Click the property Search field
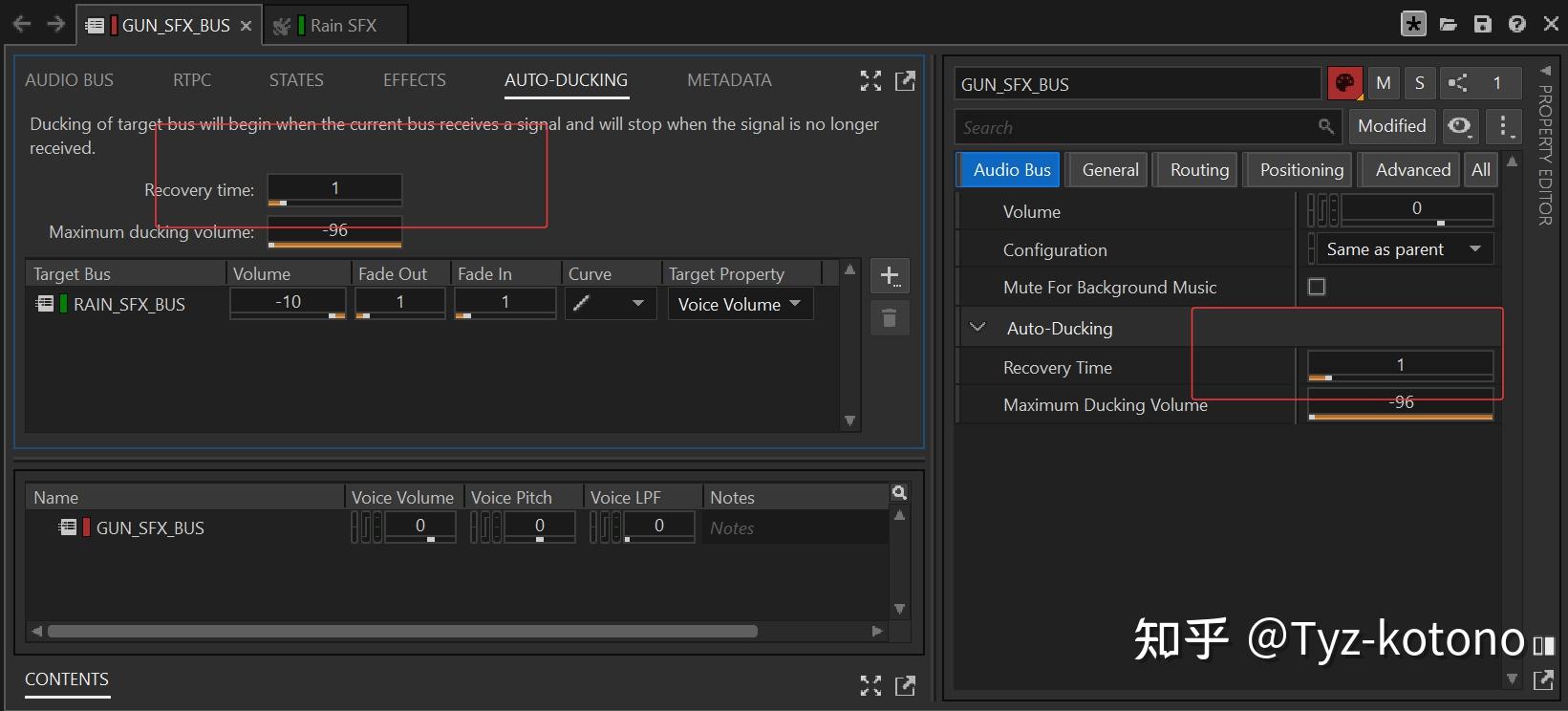Viewport: 1568px width, 711px height. click(x=1137, y=127)
